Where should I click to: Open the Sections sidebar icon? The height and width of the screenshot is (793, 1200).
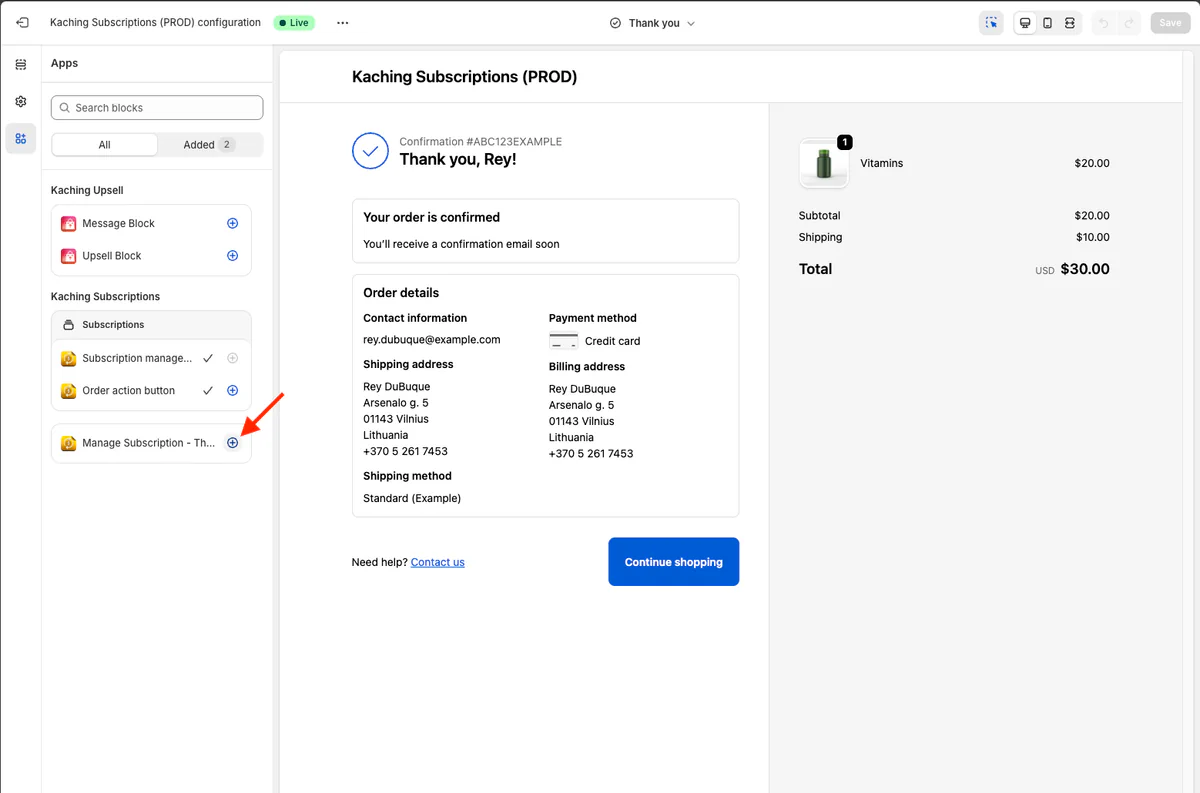tap(20, 64)
